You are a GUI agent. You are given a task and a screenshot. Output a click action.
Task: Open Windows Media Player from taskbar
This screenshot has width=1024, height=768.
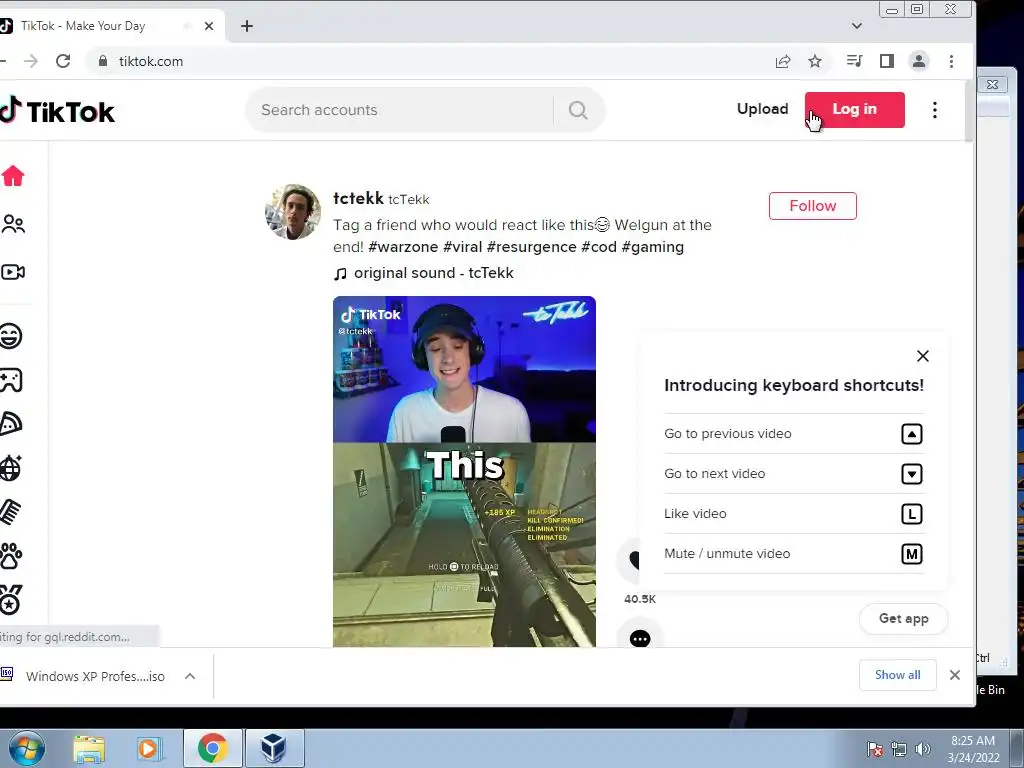(148, 748)
